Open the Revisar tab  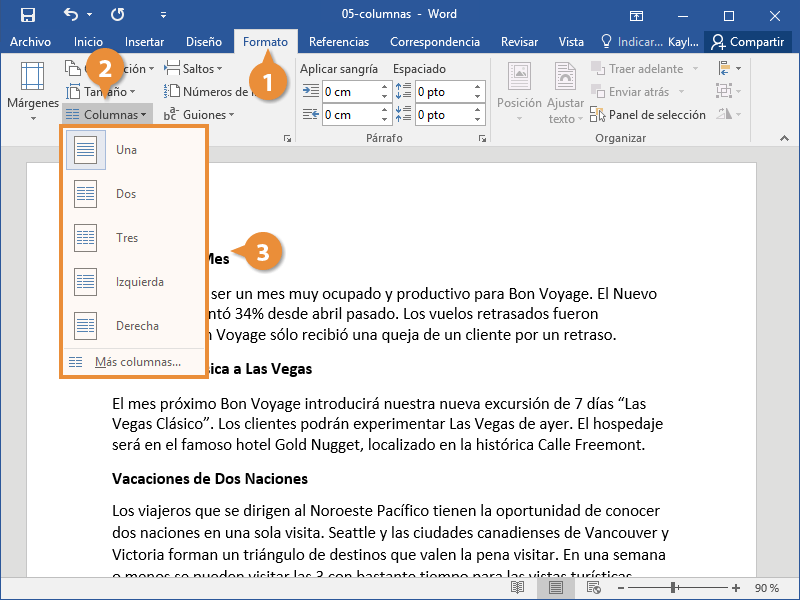click(x=519, y=42)
